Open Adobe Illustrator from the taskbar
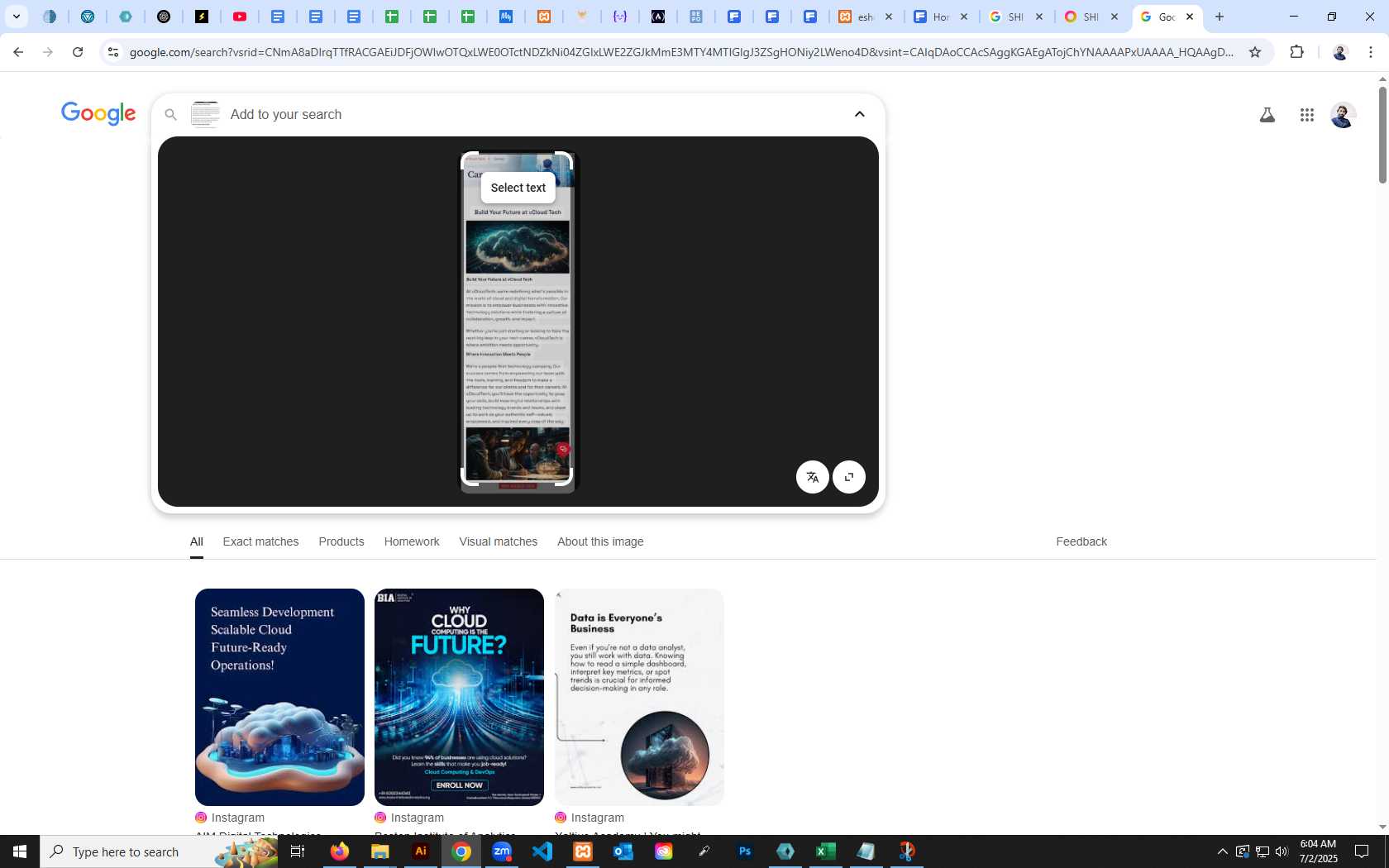The width and height of the screenshot is (1389, 868). pos(421,851)
